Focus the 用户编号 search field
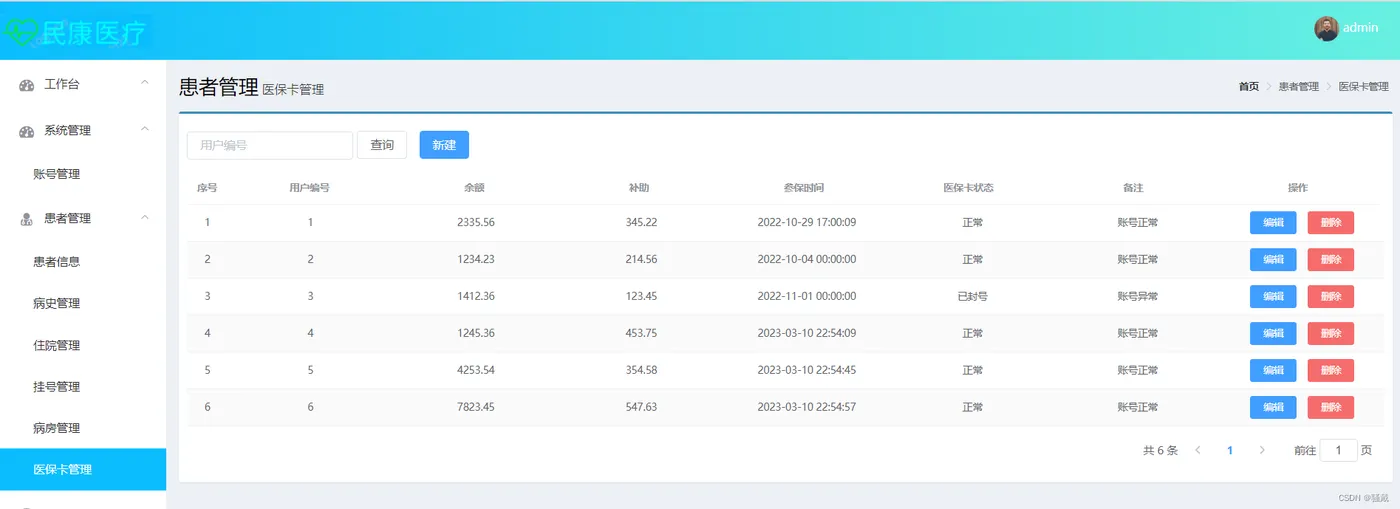The height and width of the screenshot is (509, 1400). click(x=270, y=145)
